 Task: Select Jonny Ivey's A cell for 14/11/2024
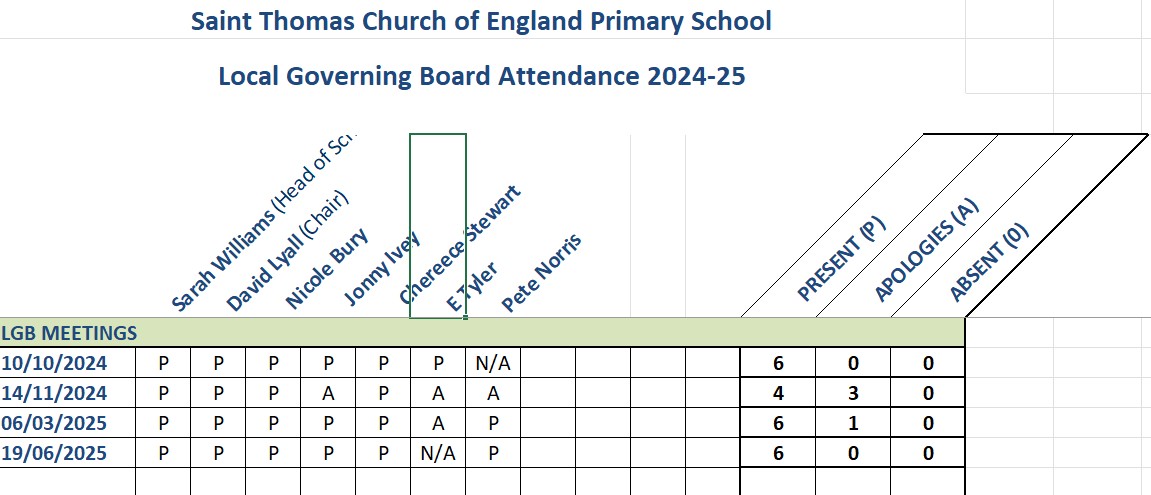coord(328,393)
